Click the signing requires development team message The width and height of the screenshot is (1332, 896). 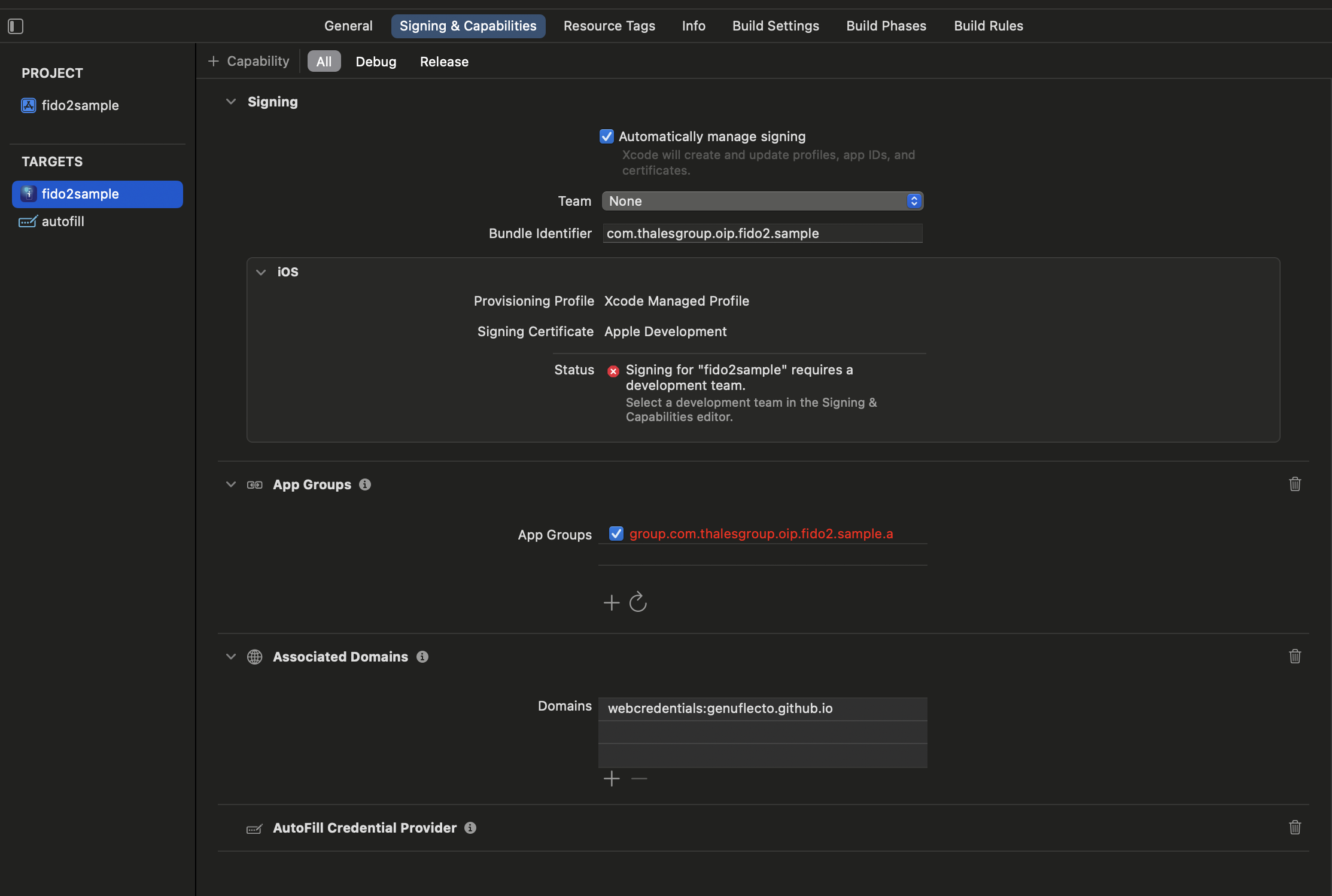[740, 377]
